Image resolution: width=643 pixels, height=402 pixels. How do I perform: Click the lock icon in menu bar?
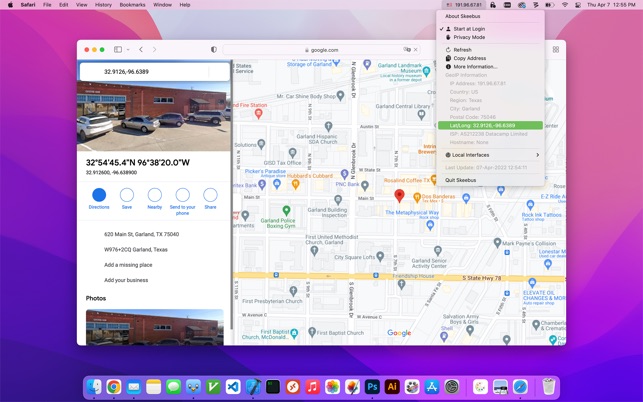pos(493,5)
